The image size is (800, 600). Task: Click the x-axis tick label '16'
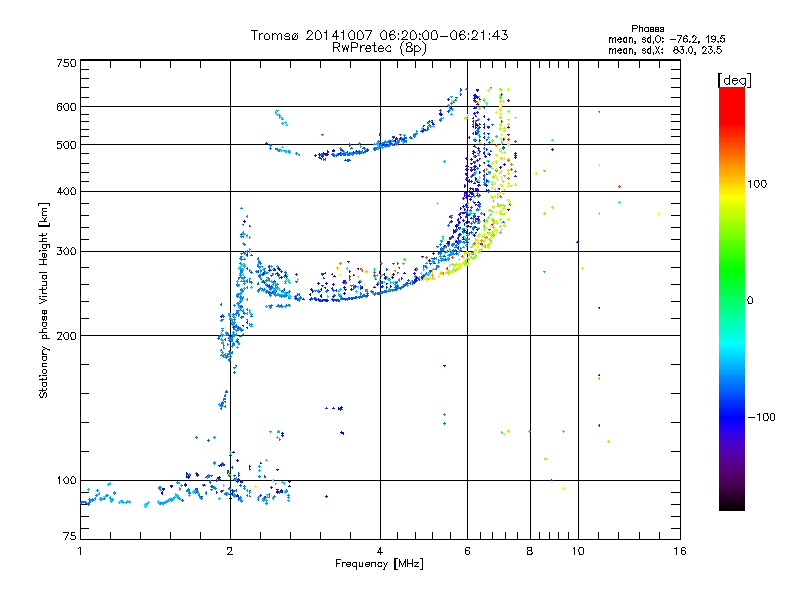click(680, 551)
